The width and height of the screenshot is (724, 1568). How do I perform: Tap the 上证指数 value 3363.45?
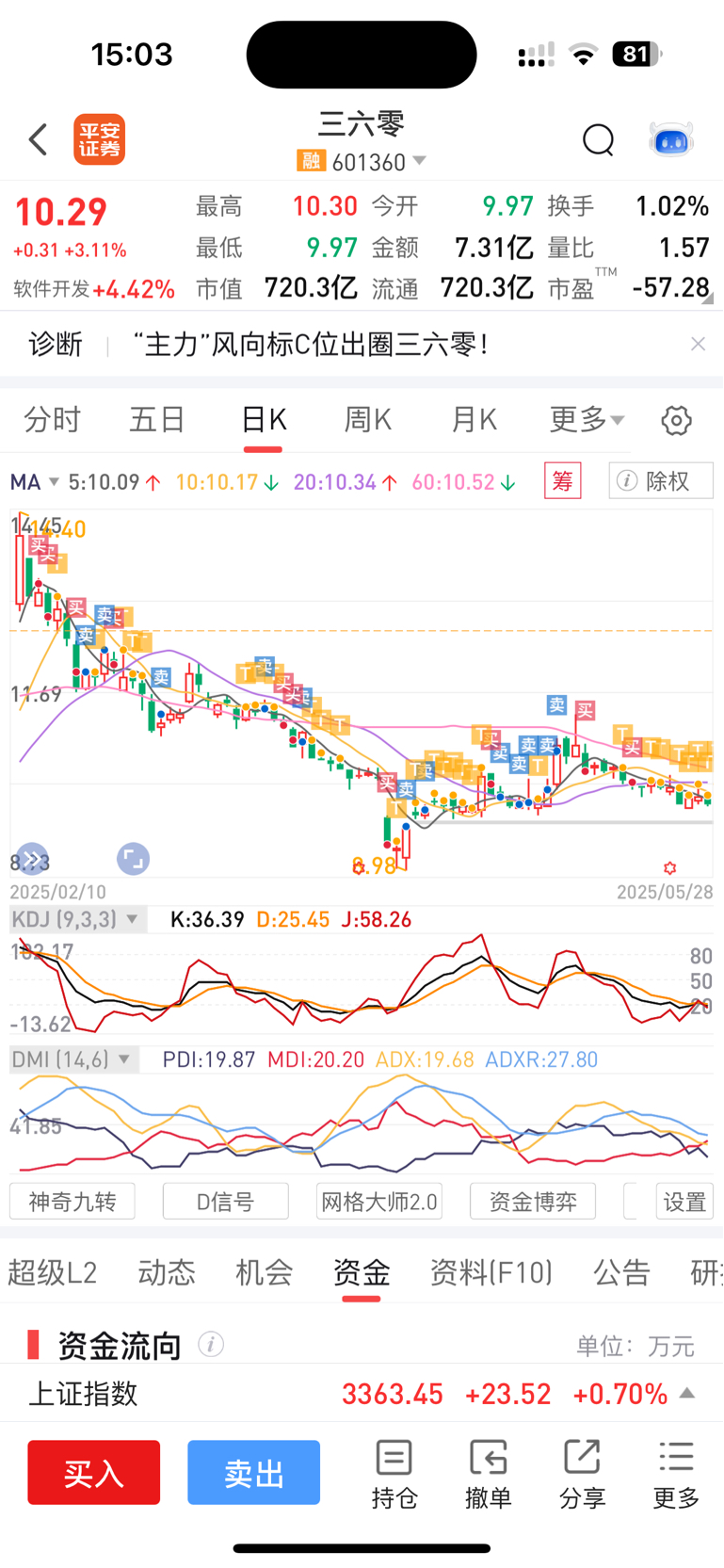(x=392, y=1393)
